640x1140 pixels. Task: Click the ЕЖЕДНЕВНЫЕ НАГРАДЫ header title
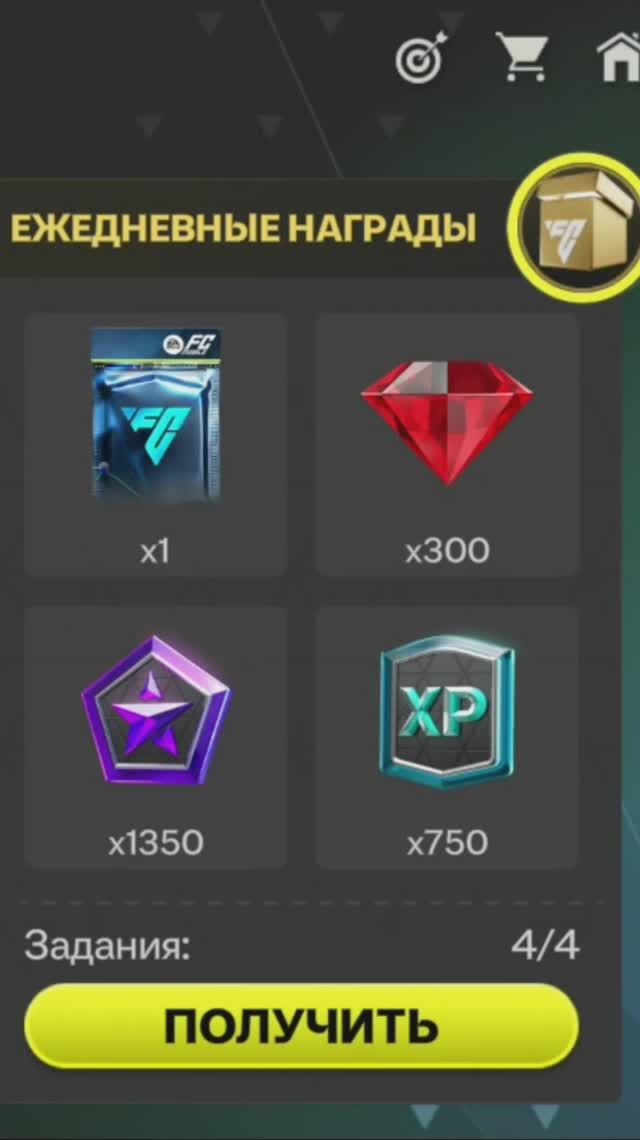pos(244,228)
